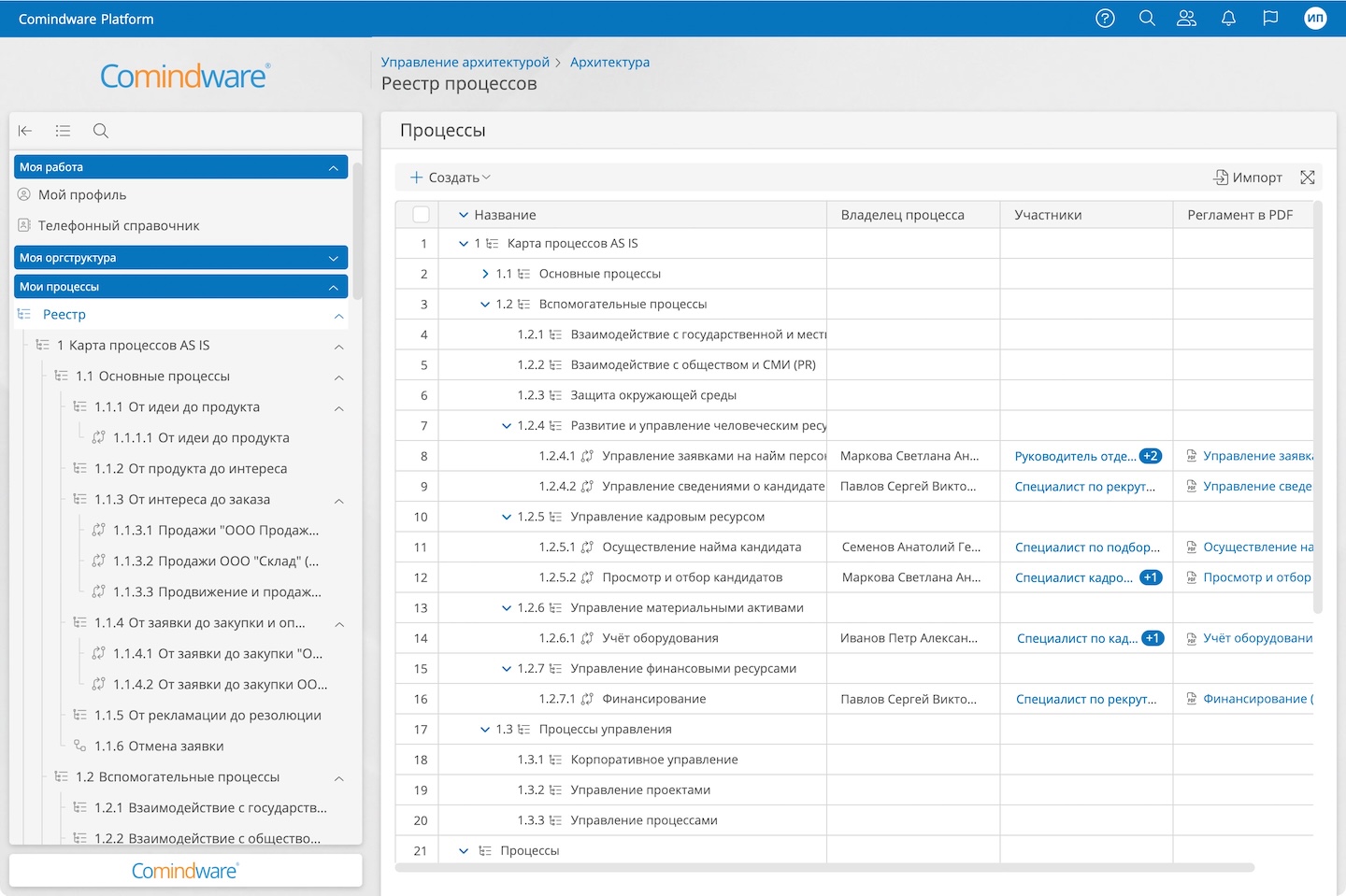Expand row 1.1 Основные процессы
Viewport: 1346px width, 896px height.
(x=485, y=274)
